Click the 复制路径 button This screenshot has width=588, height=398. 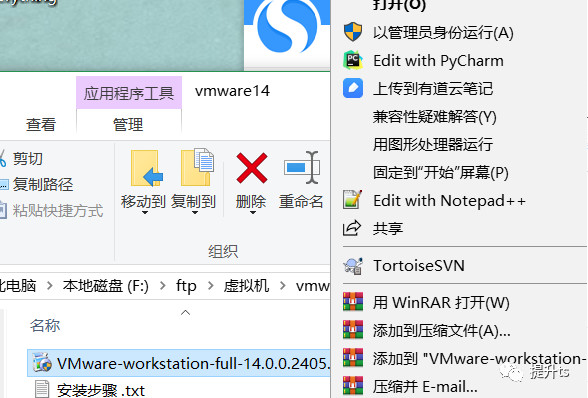coord(36,184)
